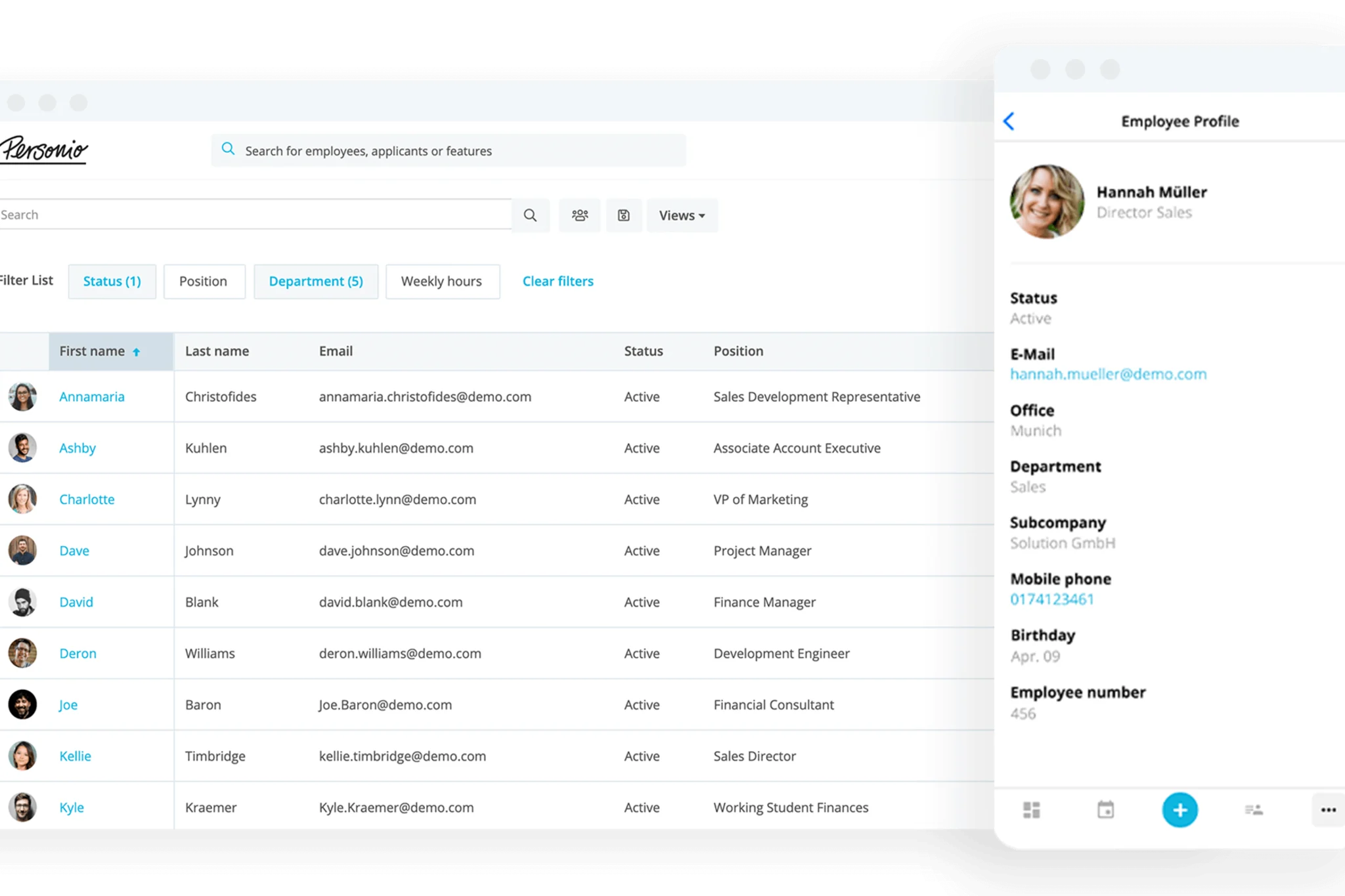The width and height of the screenshot is (1345, 896).
Task: Click Ashby's avatar
Action: click(x=22, y=448)
